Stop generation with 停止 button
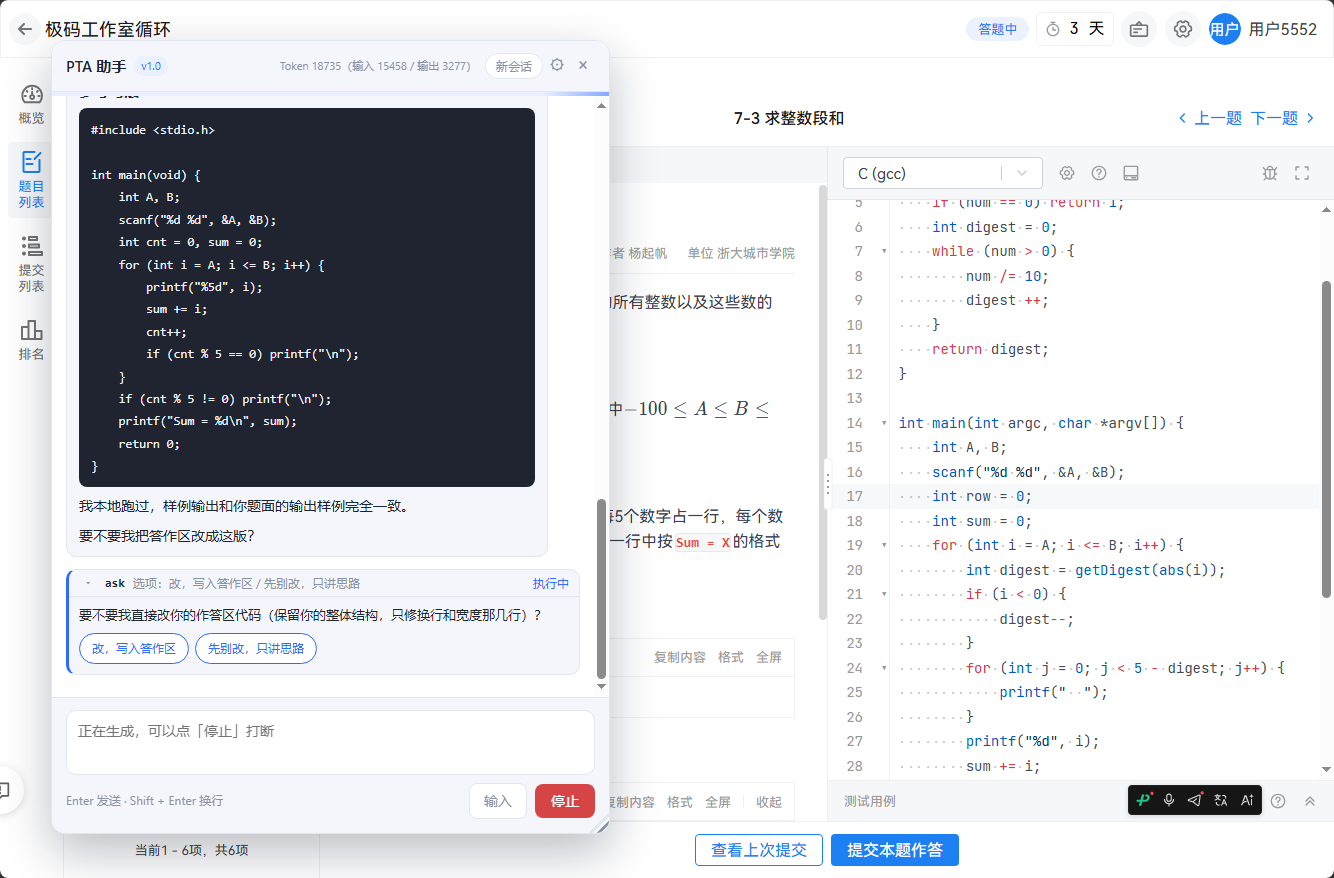 (x=565, y=801)
